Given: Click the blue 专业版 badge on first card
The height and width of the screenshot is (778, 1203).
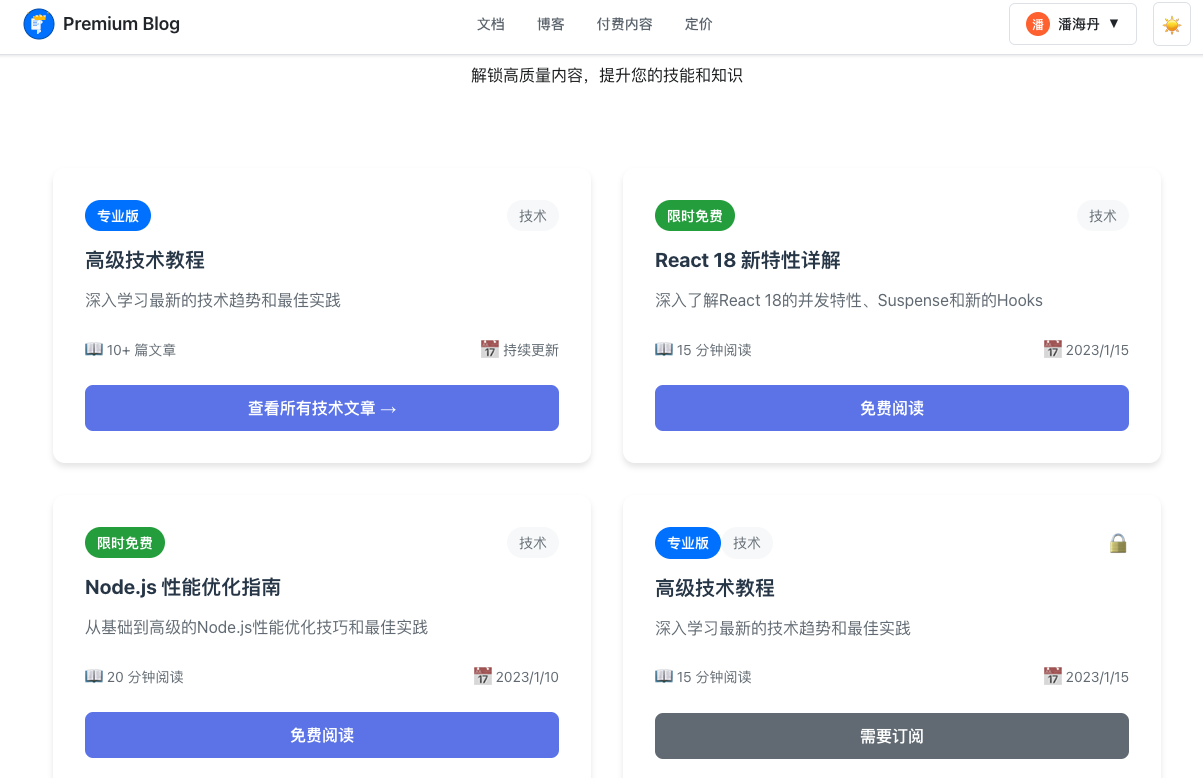Looking at the screenshot, I should pyautogui.click(x=118, y=215).
